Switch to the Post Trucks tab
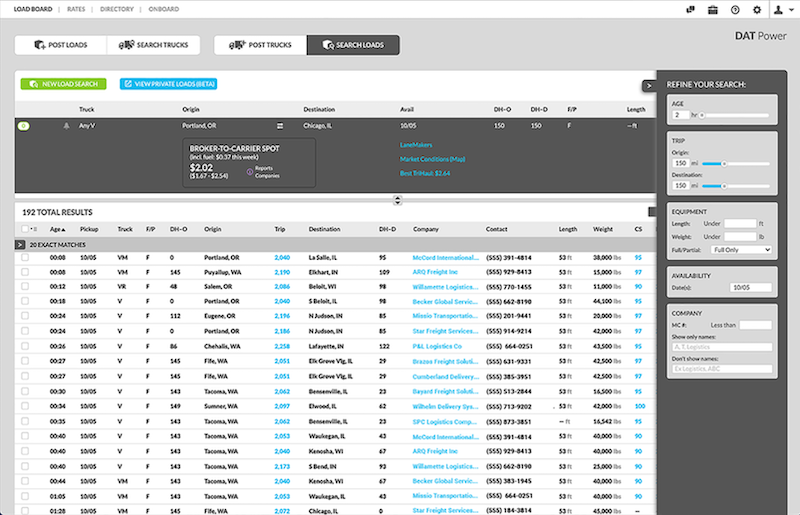Image resolution: width=800 pixels, height=515 pixels. coord(260,45)
